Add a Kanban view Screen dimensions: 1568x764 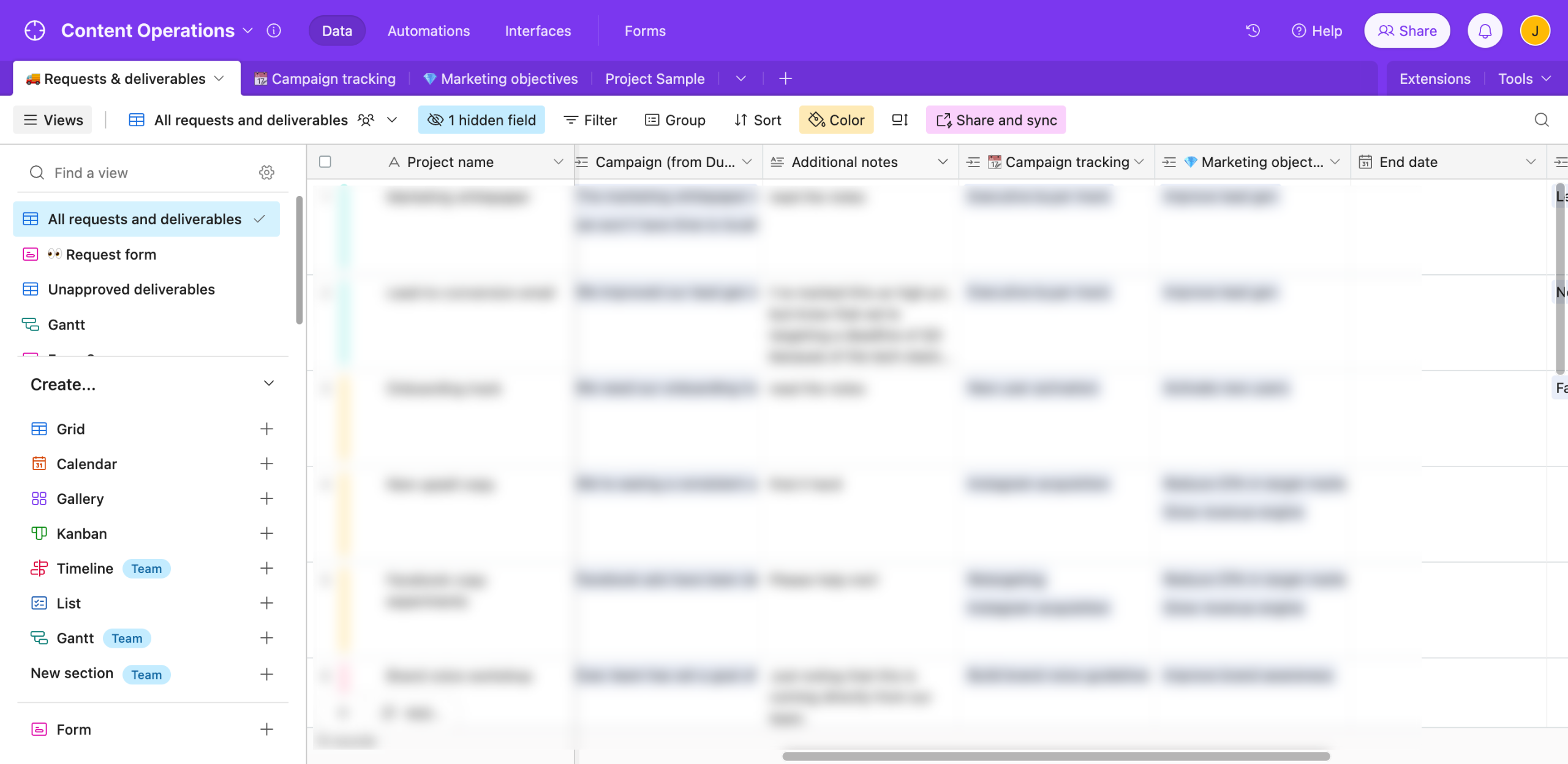point(266,534)
